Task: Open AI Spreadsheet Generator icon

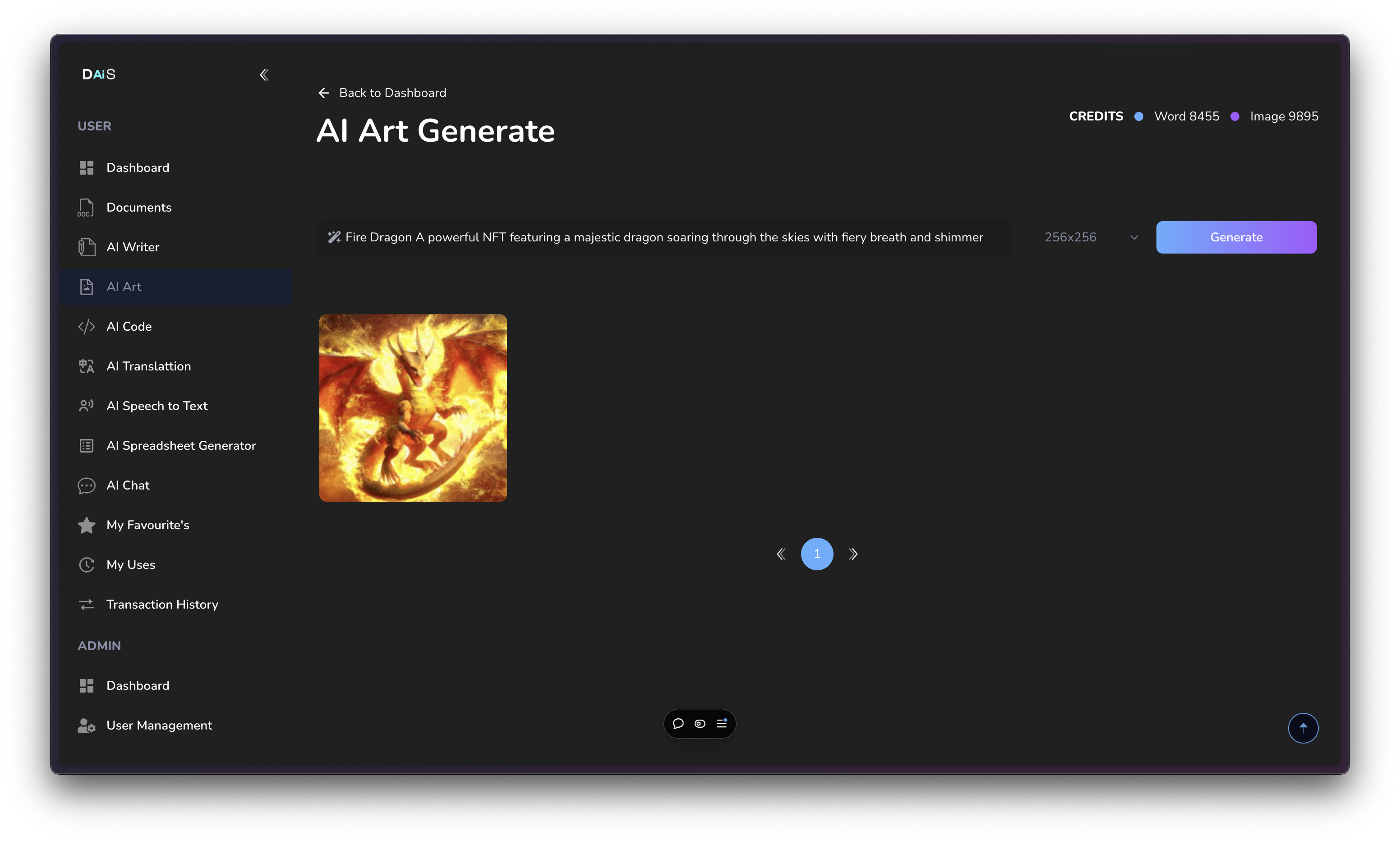Action: [x=86, y=445]
